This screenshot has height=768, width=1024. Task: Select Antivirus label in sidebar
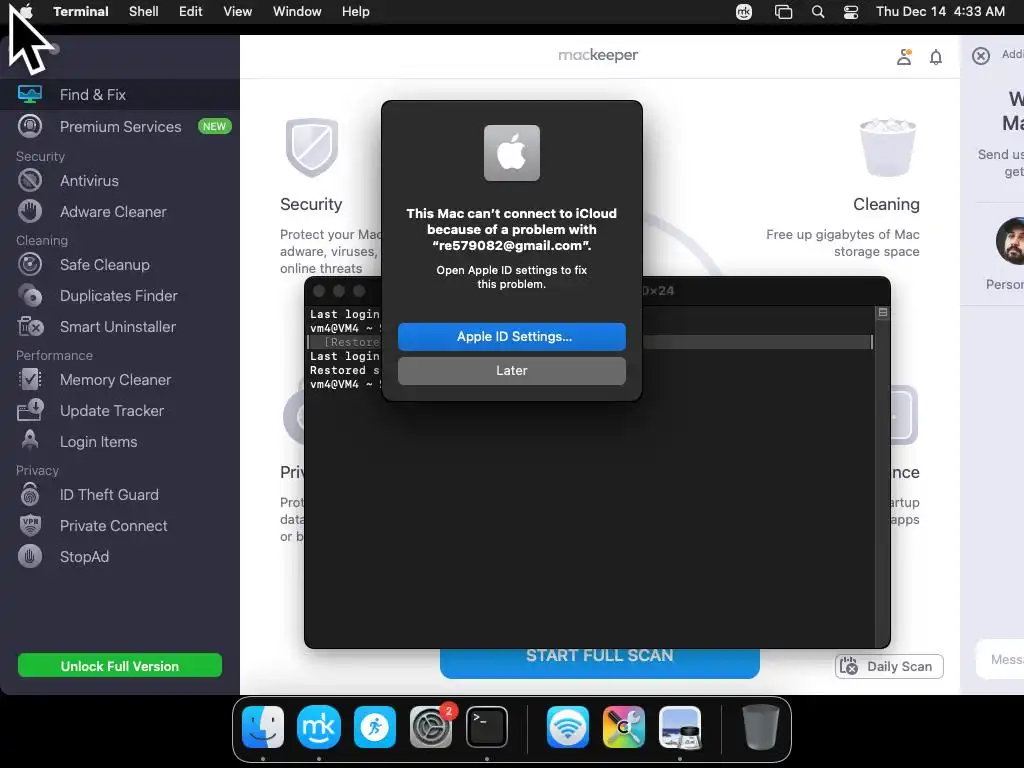[x=89, y=181]
